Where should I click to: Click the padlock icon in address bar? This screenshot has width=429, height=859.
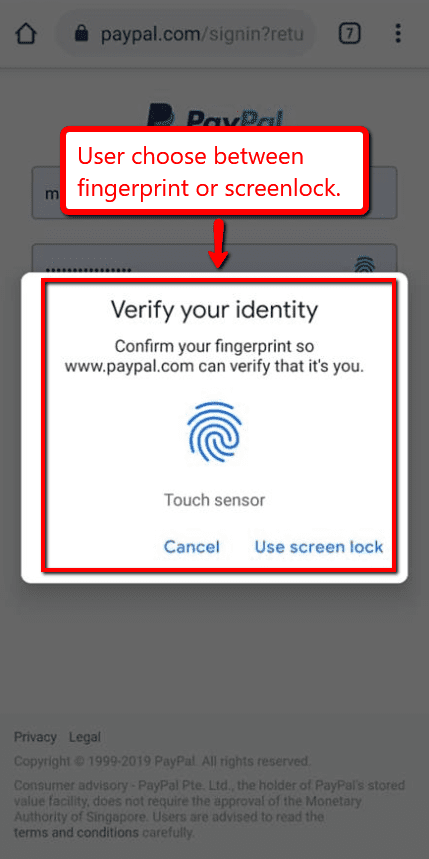pyautogui.click(x=81, y=35)
